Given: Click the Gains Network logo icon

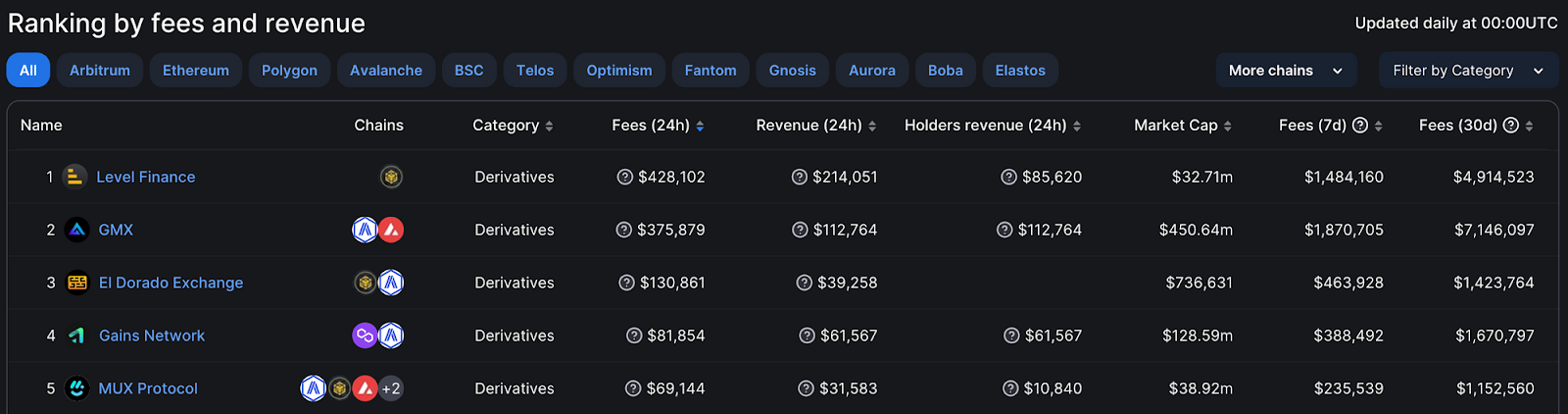Looking at the screenshot, I should [x=77, y=336].
